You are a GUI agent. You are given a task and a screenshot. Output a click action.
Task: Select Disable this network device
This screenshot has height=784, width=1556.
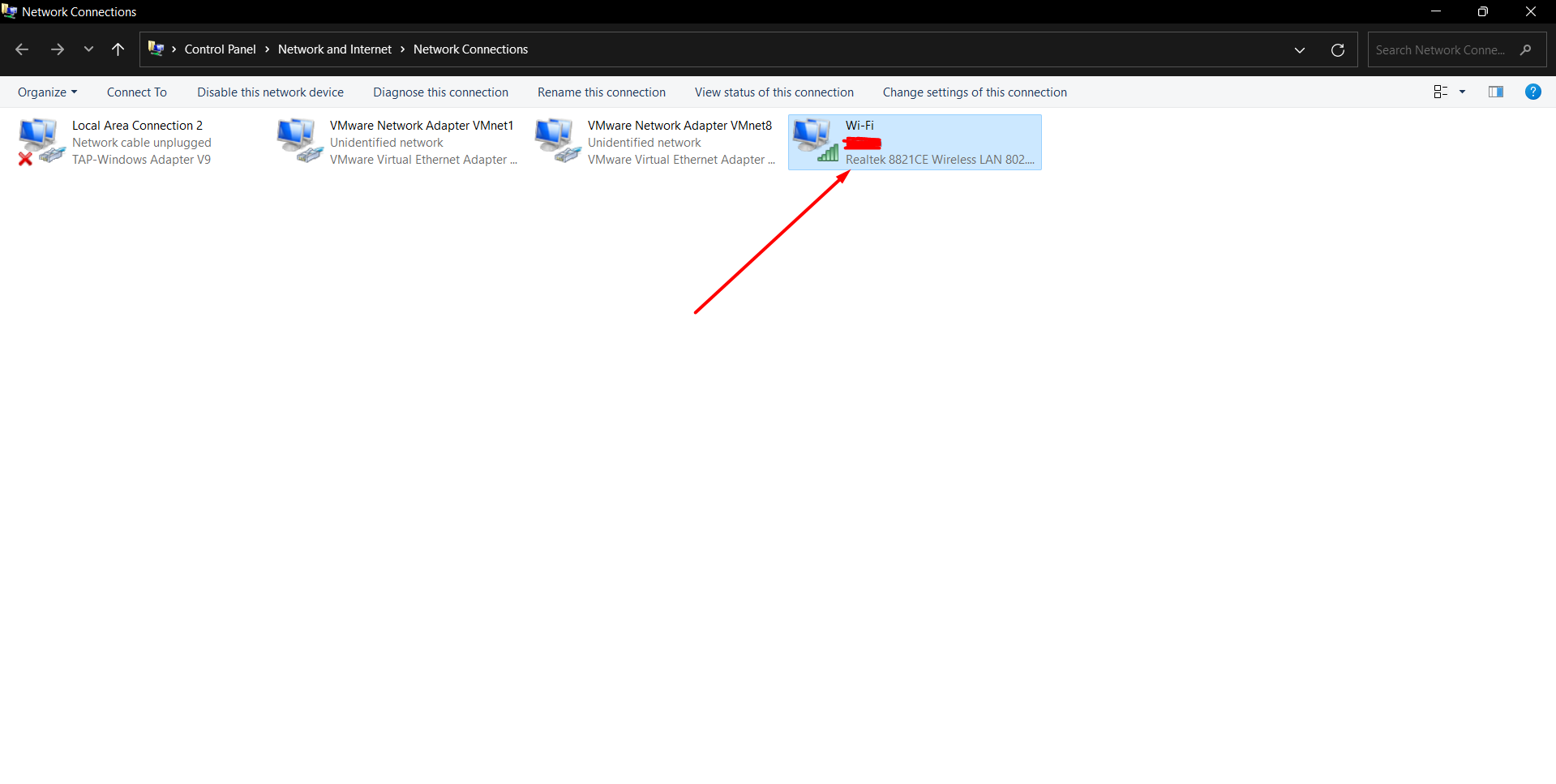[x=270, y=92]
